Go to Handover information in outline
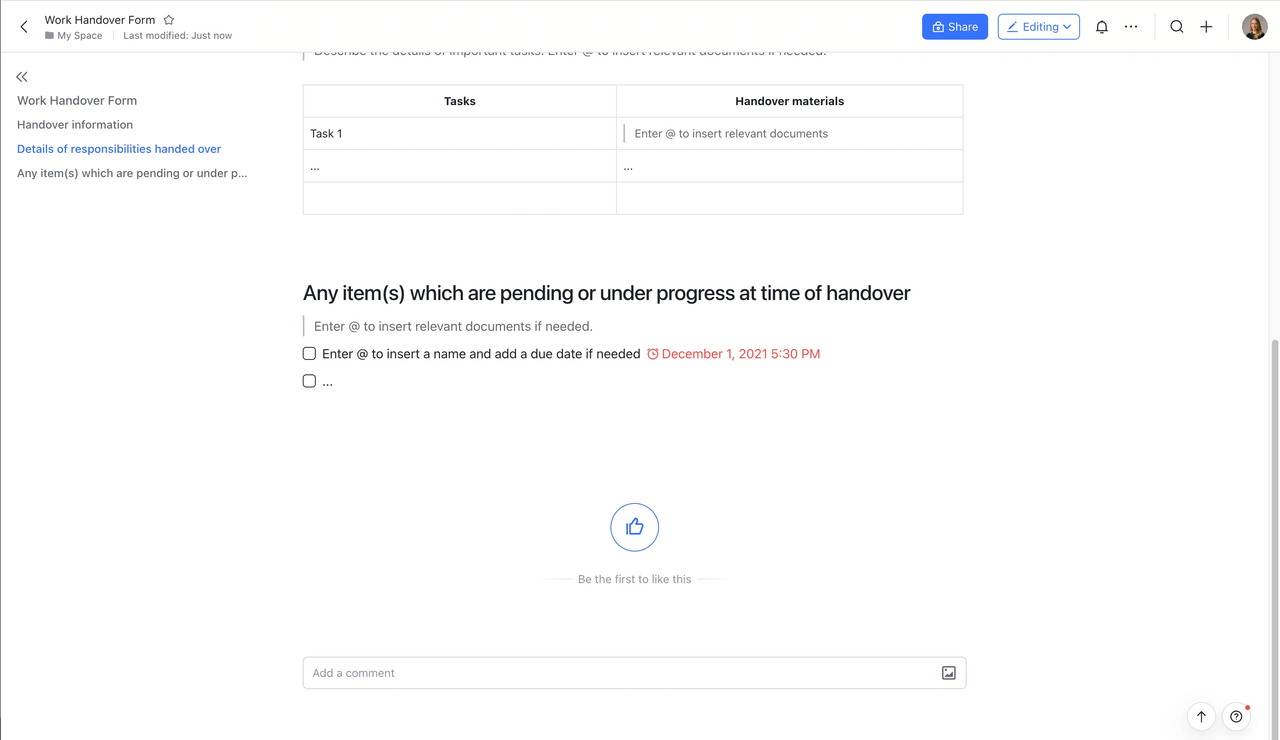The width and height of the screenshot is (1280, 740). click(75, 125)
